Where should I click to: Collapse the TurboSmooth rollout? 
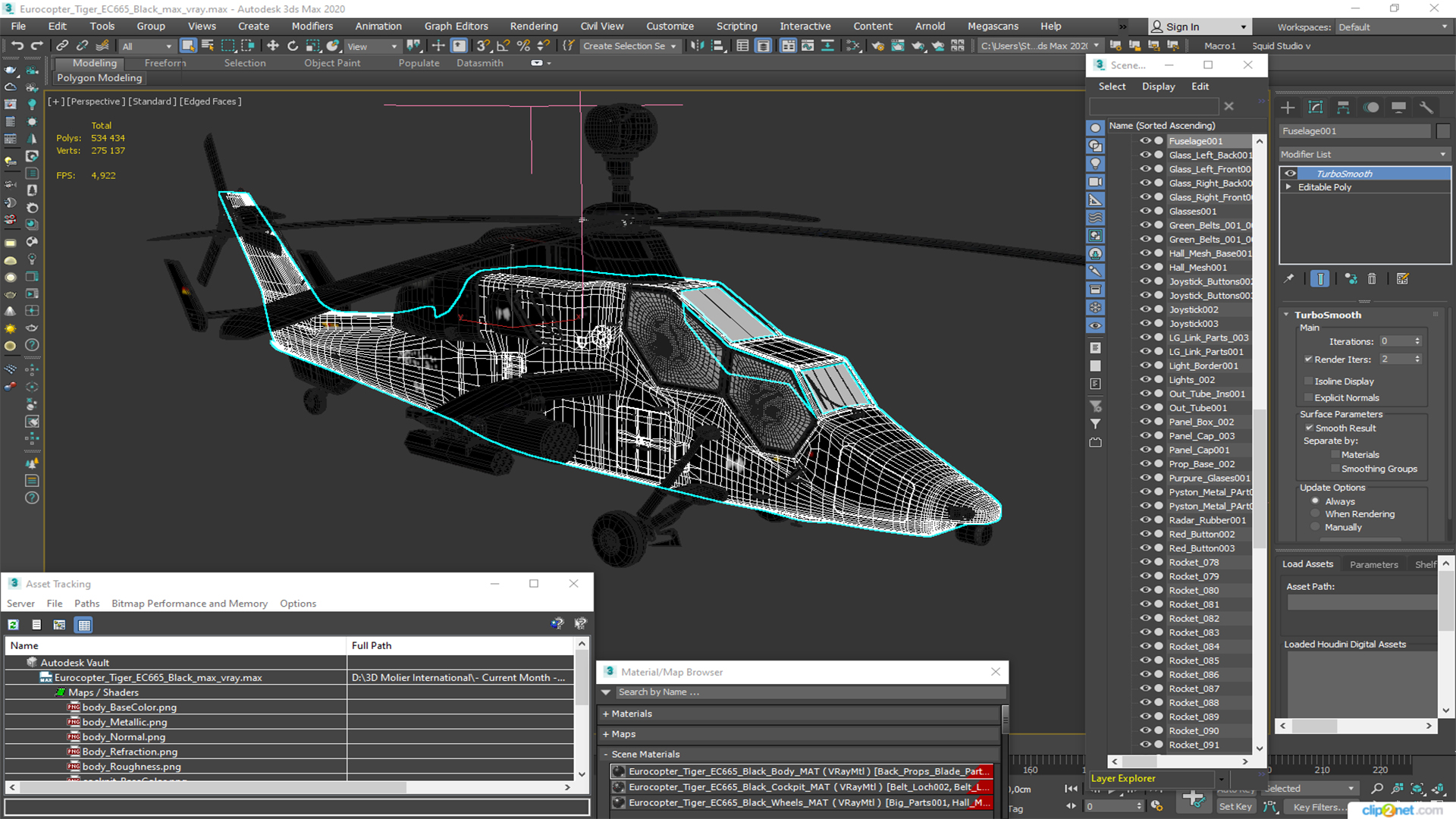point(1287,315)
